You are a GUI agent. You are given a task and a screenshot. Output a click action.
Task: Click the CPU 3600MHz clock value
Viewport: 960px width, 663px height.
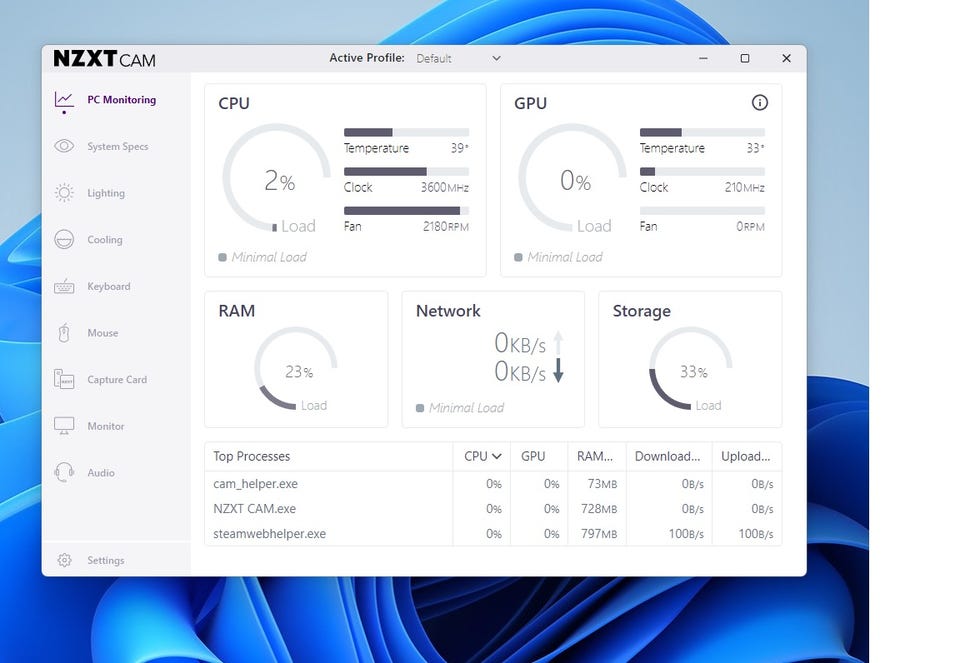(x=444, y=187)
